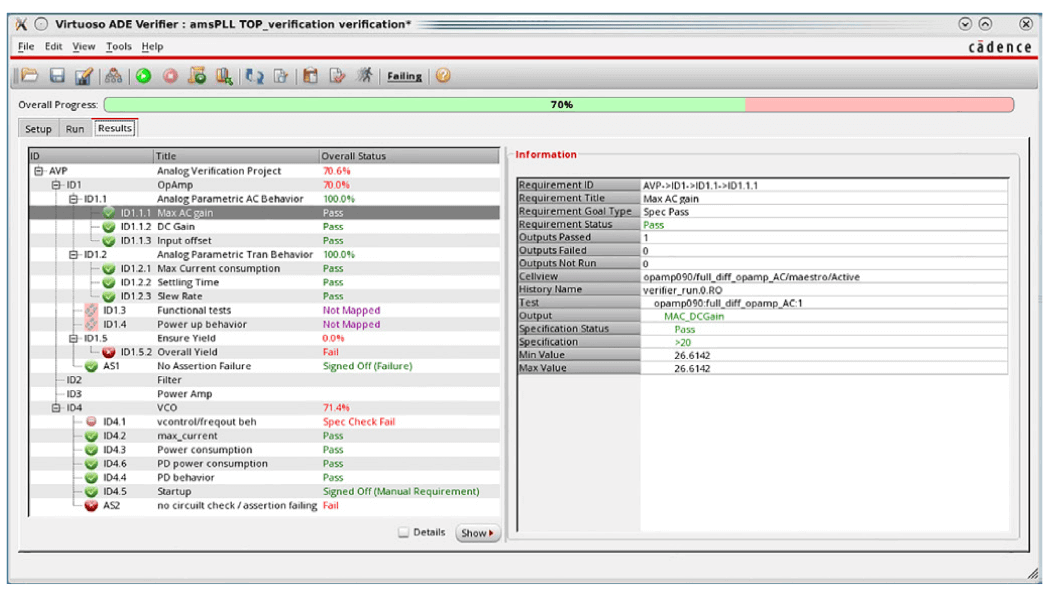Click the app icon in title bar
Screen dimensions: 1050x595
coord(21,24)
